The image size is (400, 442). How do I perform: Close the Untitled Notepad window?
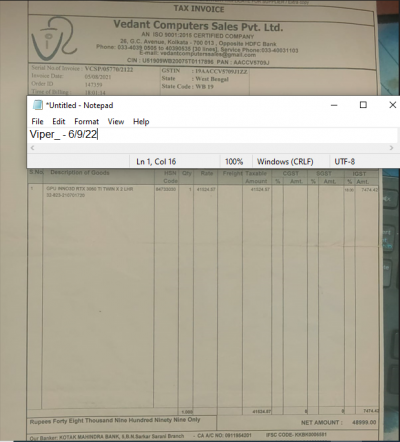[x=392, y=105]
